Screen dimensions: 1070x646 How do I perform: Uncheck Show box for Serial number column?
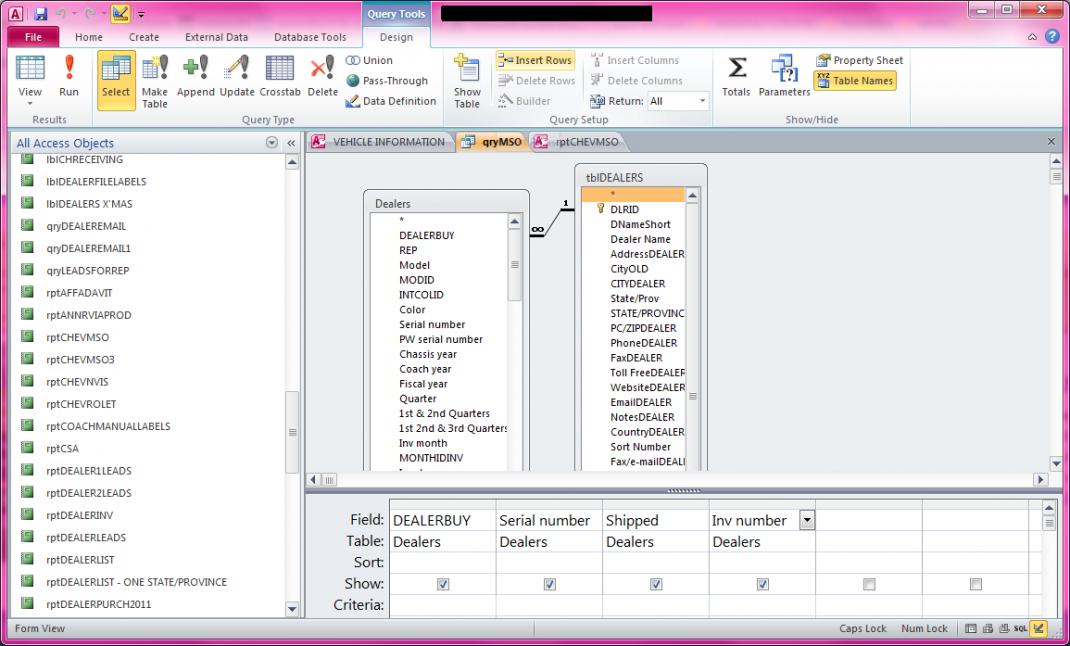click(x=549, y=584)
